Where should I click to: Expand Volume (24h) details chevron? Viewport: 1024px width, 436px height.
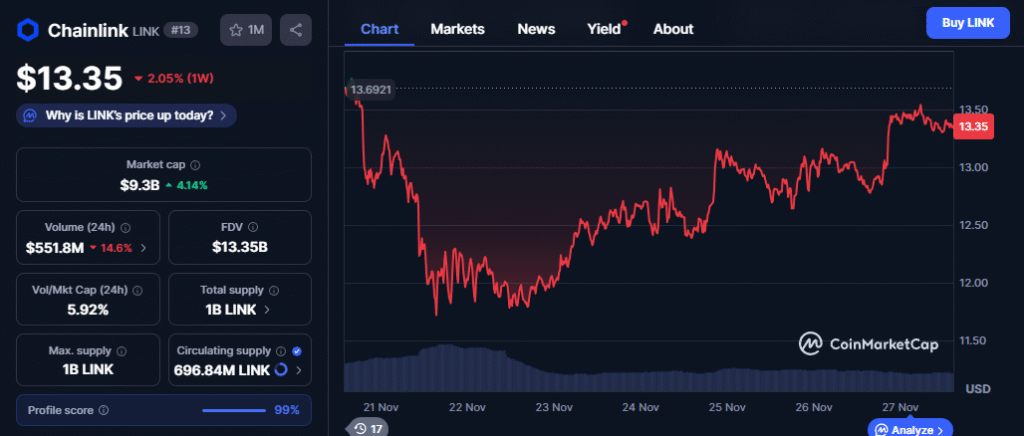point(144,247)
